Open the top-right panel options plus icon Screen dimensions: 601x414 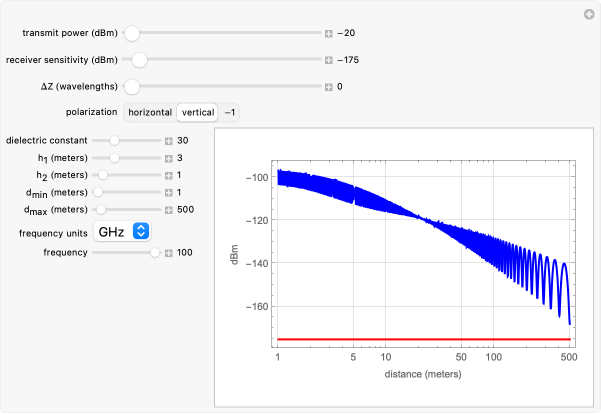coord(589,14)
